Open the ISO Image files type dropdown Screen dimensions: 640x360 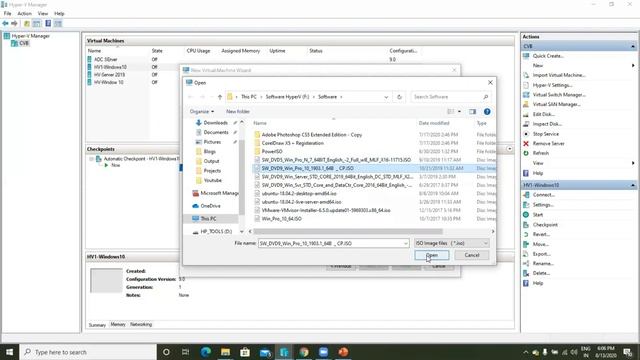click(x=485, y=243)
